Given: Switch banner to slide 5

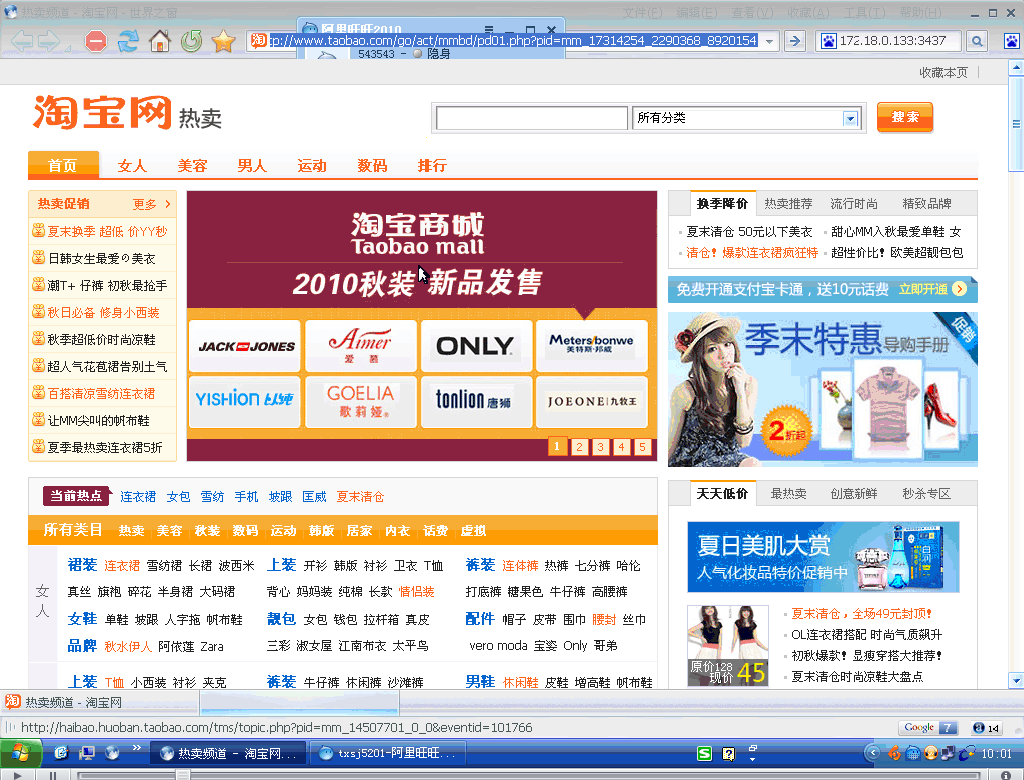Looking at the screenshot, I should pos(642,447).
